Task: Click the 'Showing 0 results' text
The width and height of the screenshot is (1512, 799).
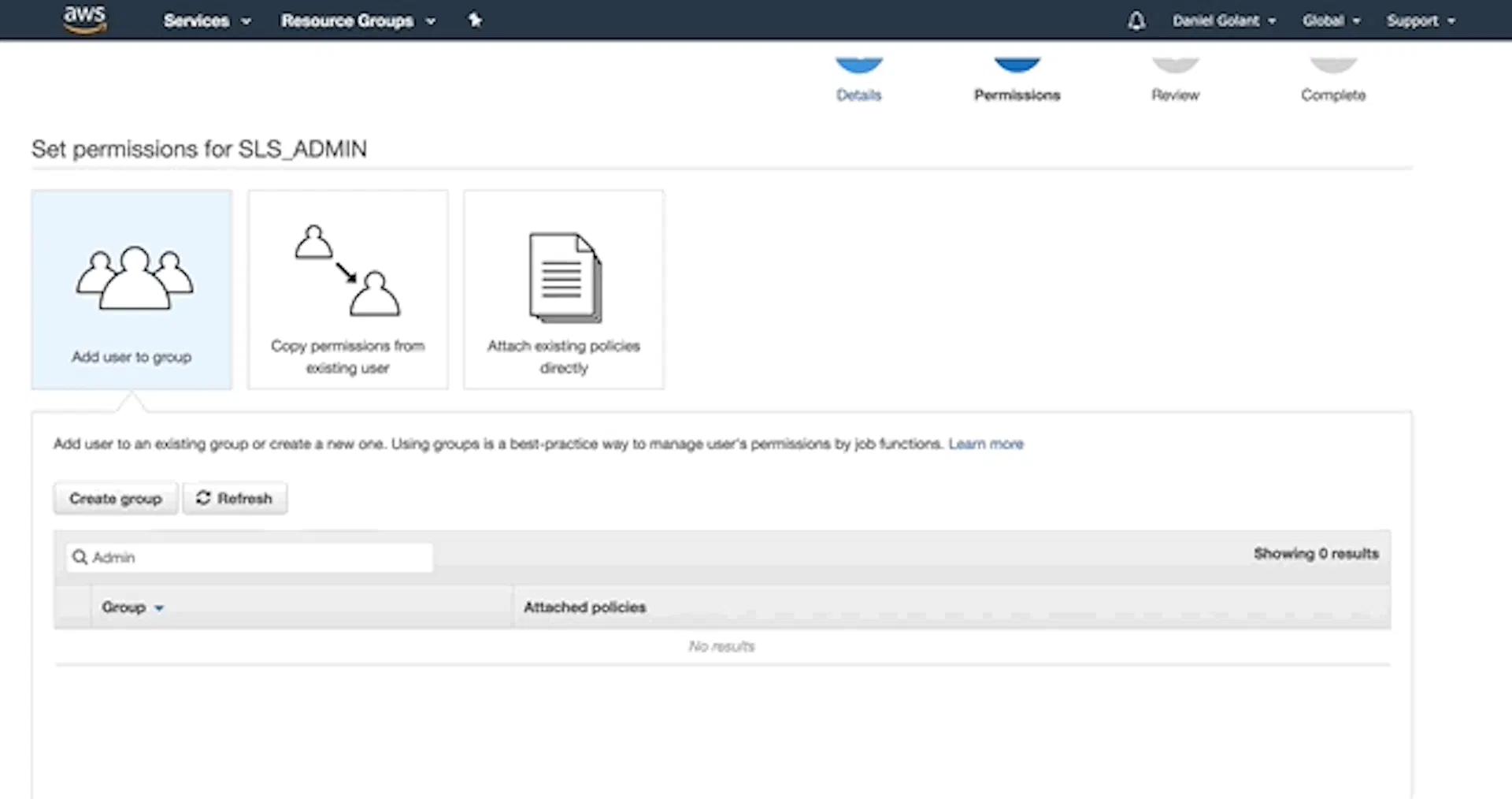Action: [x=1316, y=554]
